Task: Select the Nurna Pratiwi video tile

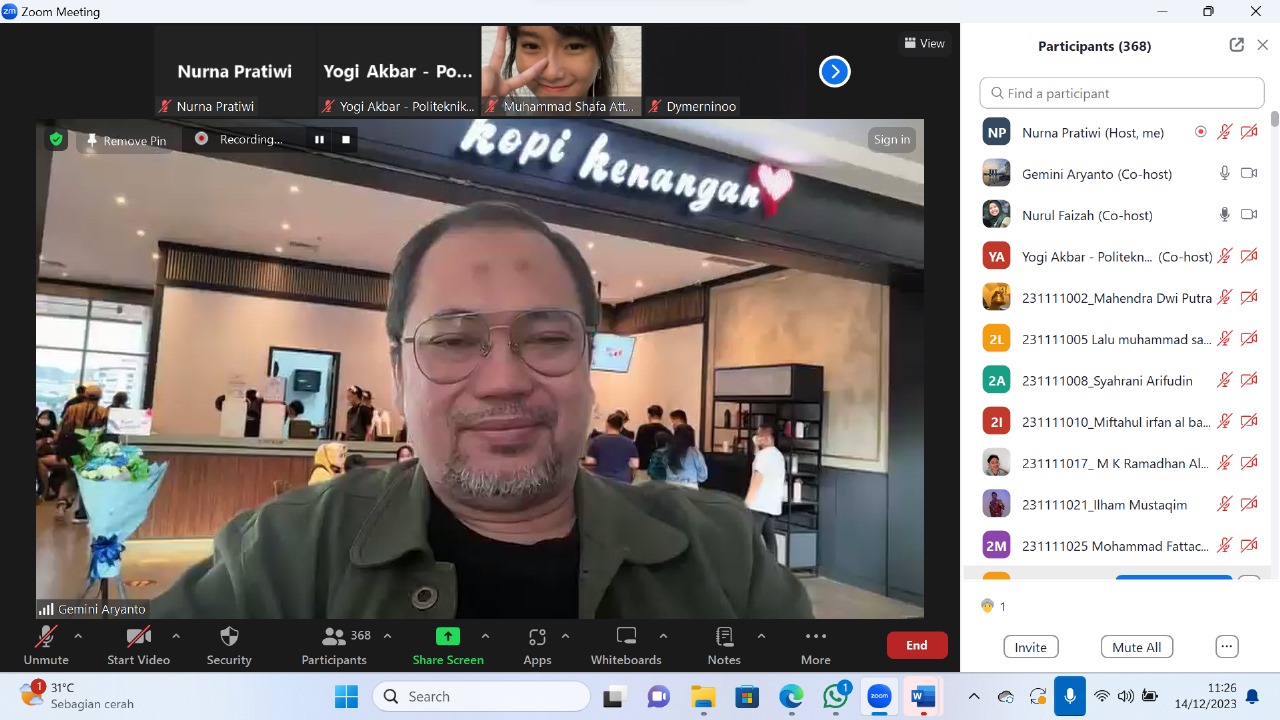Action: click(235, 71)
